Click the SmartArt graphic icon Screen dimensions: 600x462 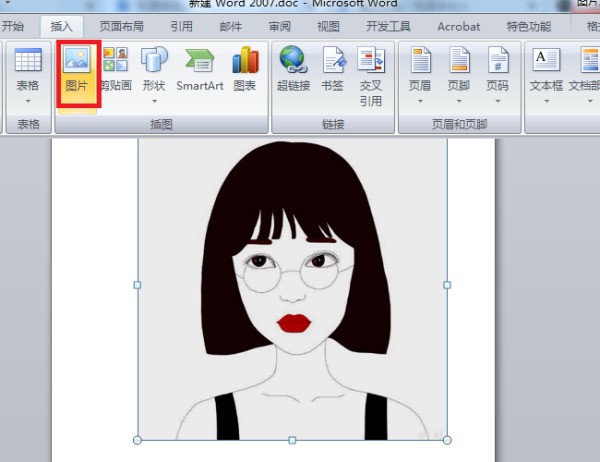(200, 70)
